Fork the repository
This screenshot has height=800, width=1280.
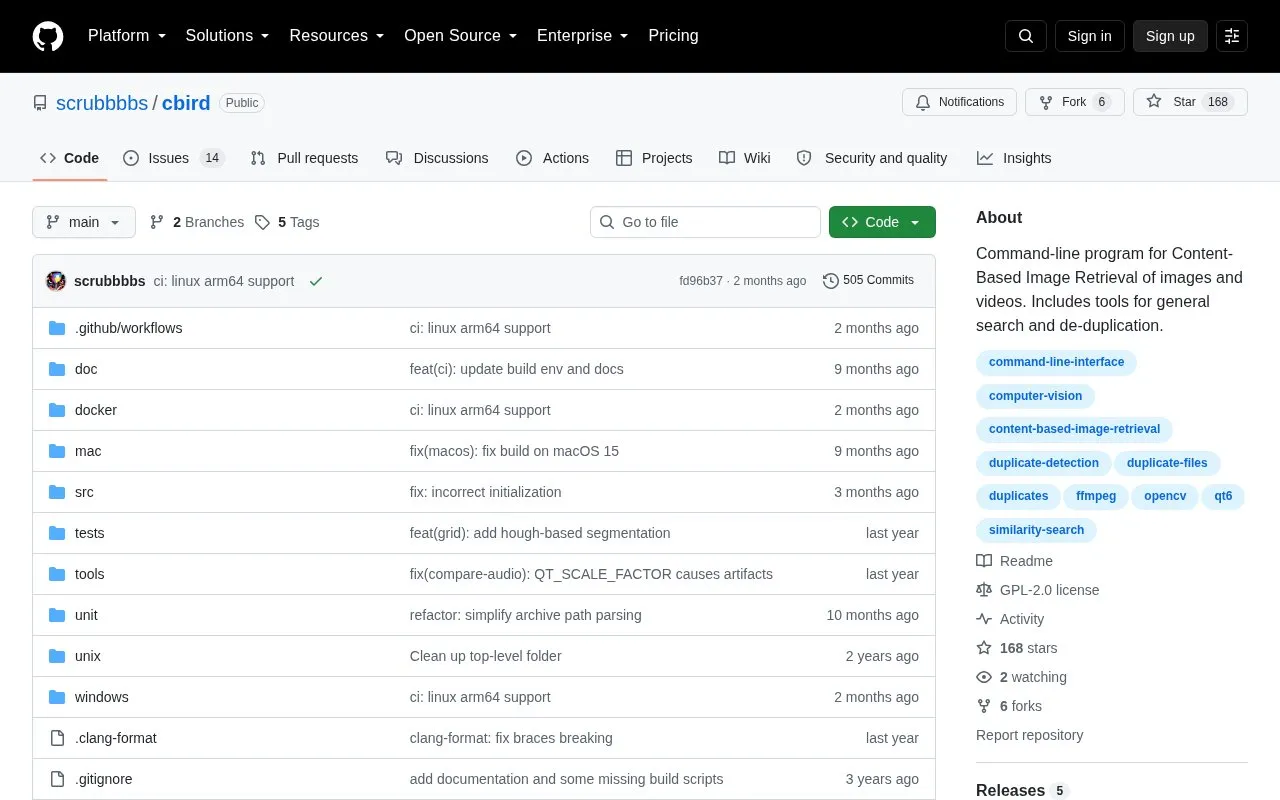[1075, 102]
